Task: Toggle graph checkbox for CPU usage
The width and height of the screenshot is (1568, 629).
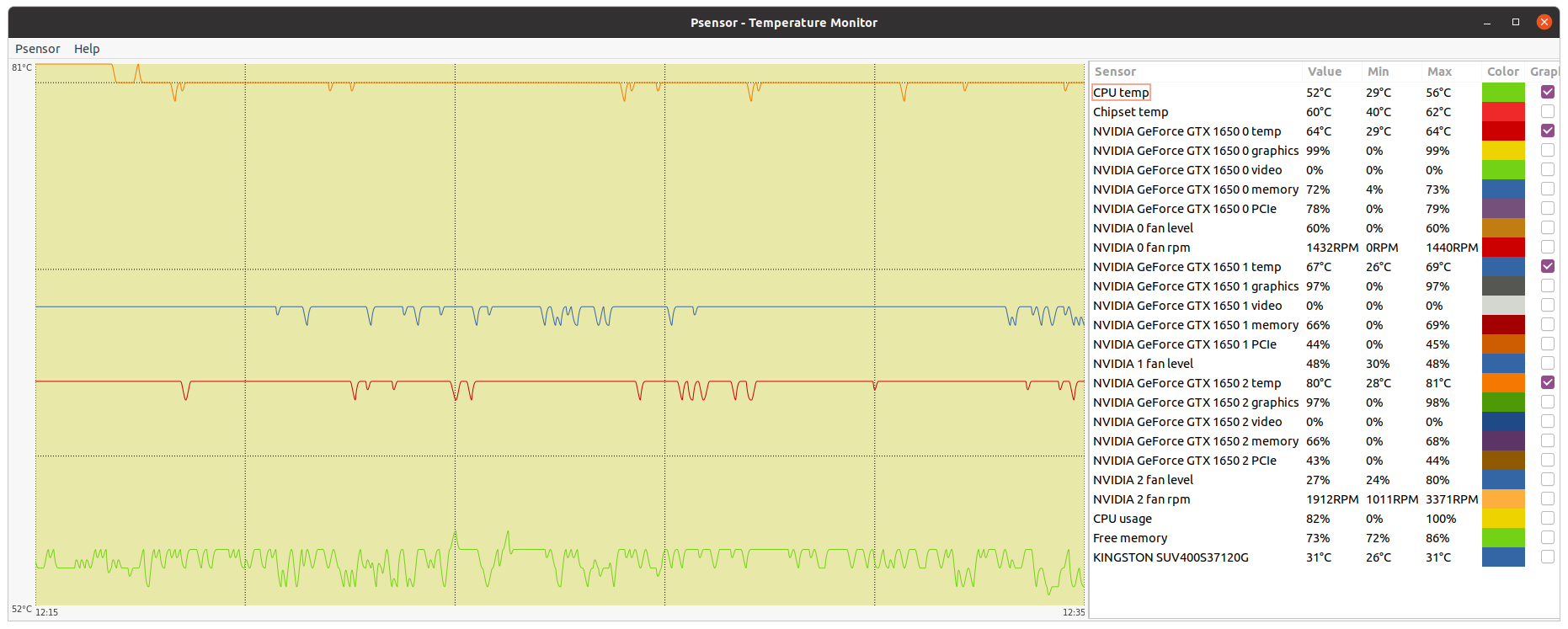Action: tap(1547, 518)
